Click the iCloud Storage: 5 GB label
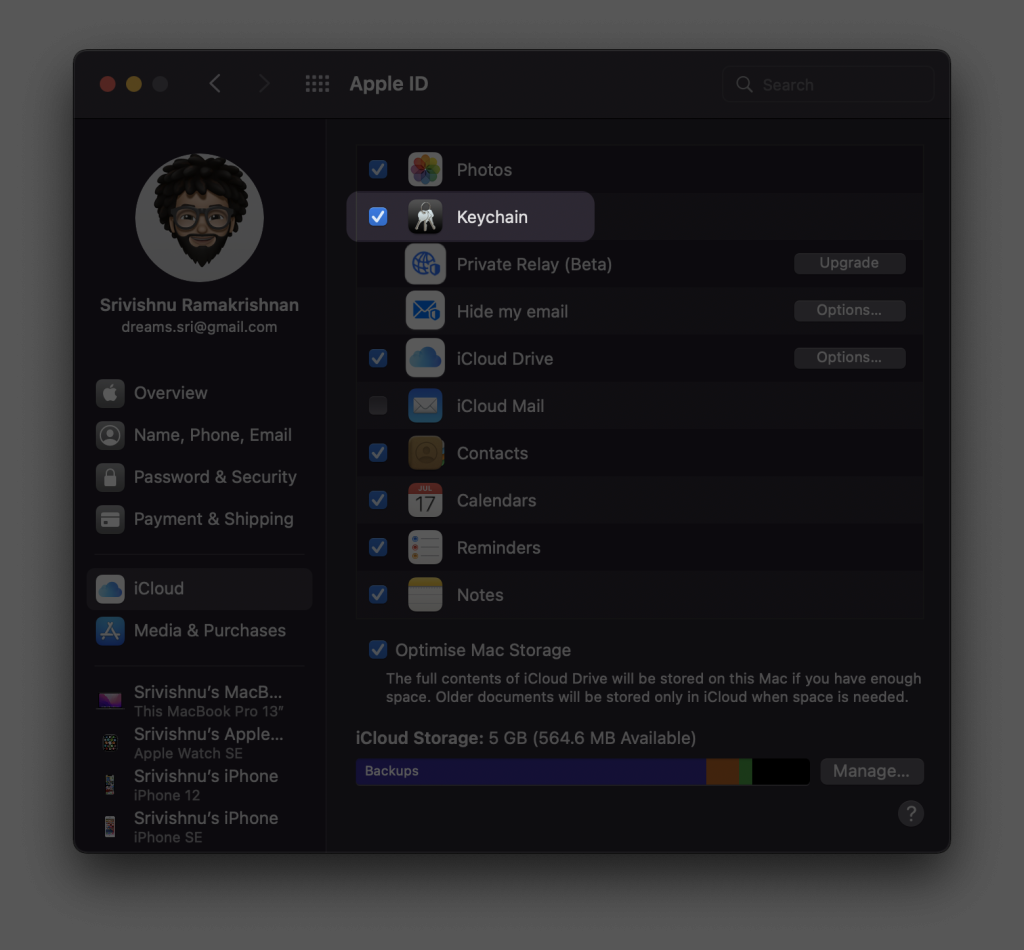 [526, 738]
